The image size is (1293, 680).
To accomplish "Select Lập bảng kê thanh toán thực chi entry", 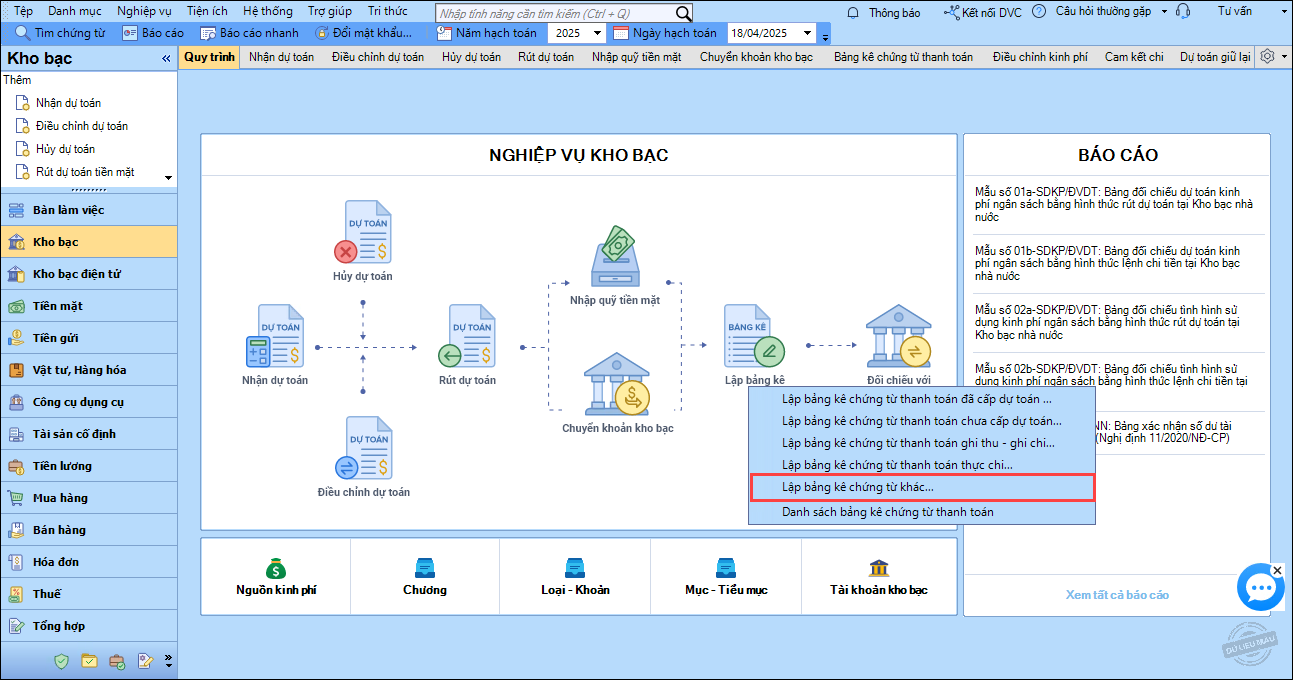I will (922, 465).
